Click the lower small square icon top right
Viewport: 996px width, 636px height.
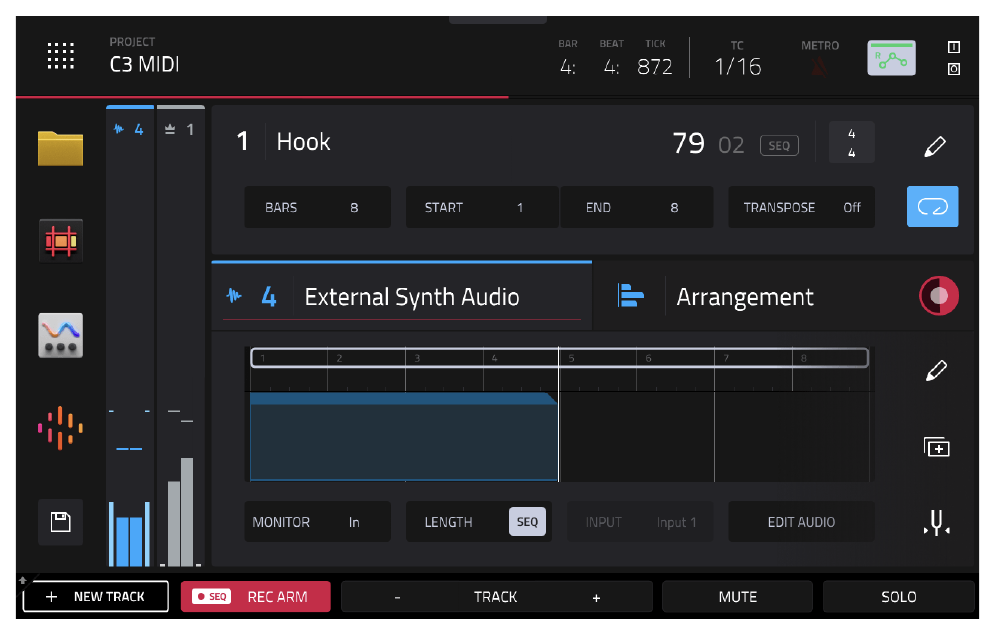(x=953, y=69)
